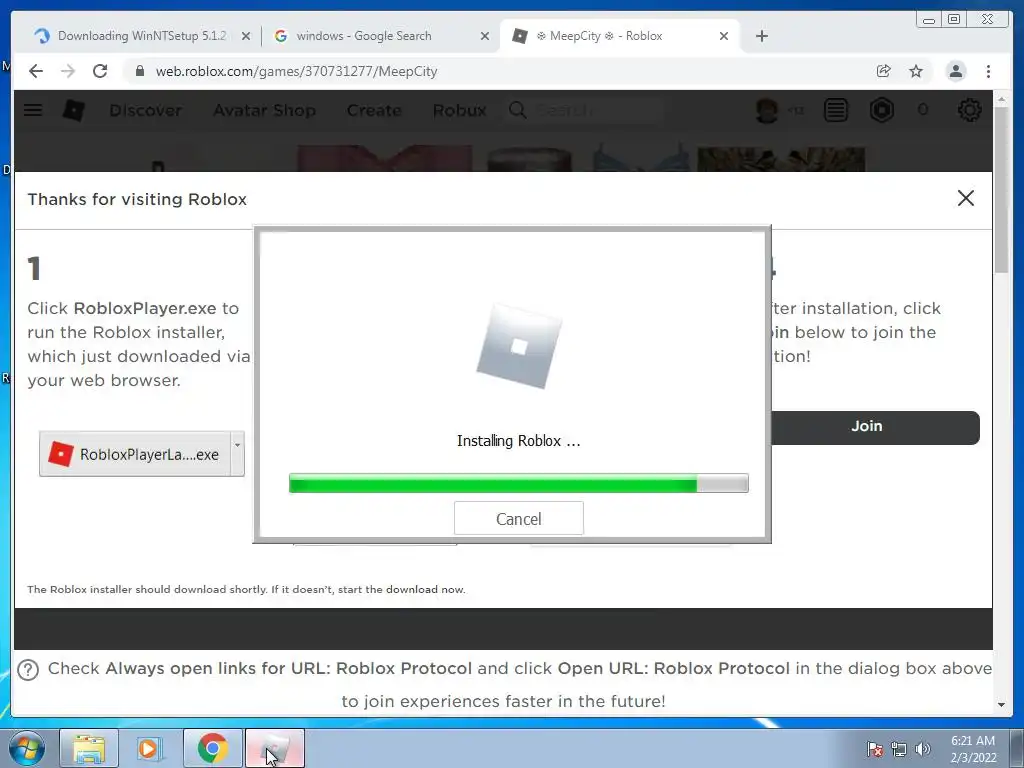Open Robux in Roblox navigation
Screen dimensions: 1024x768
(x=460, y=110)
